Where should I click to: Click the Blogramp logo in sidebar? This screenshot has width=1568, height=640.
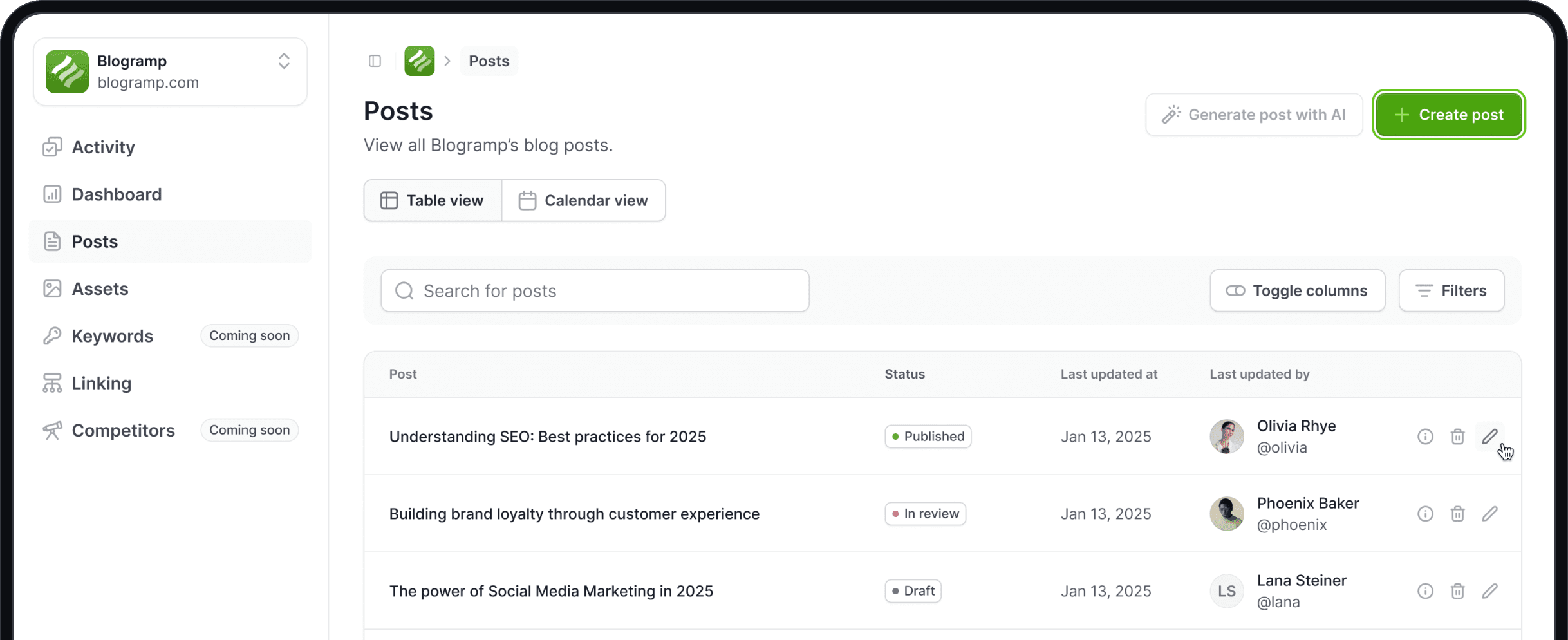point(67,71)
